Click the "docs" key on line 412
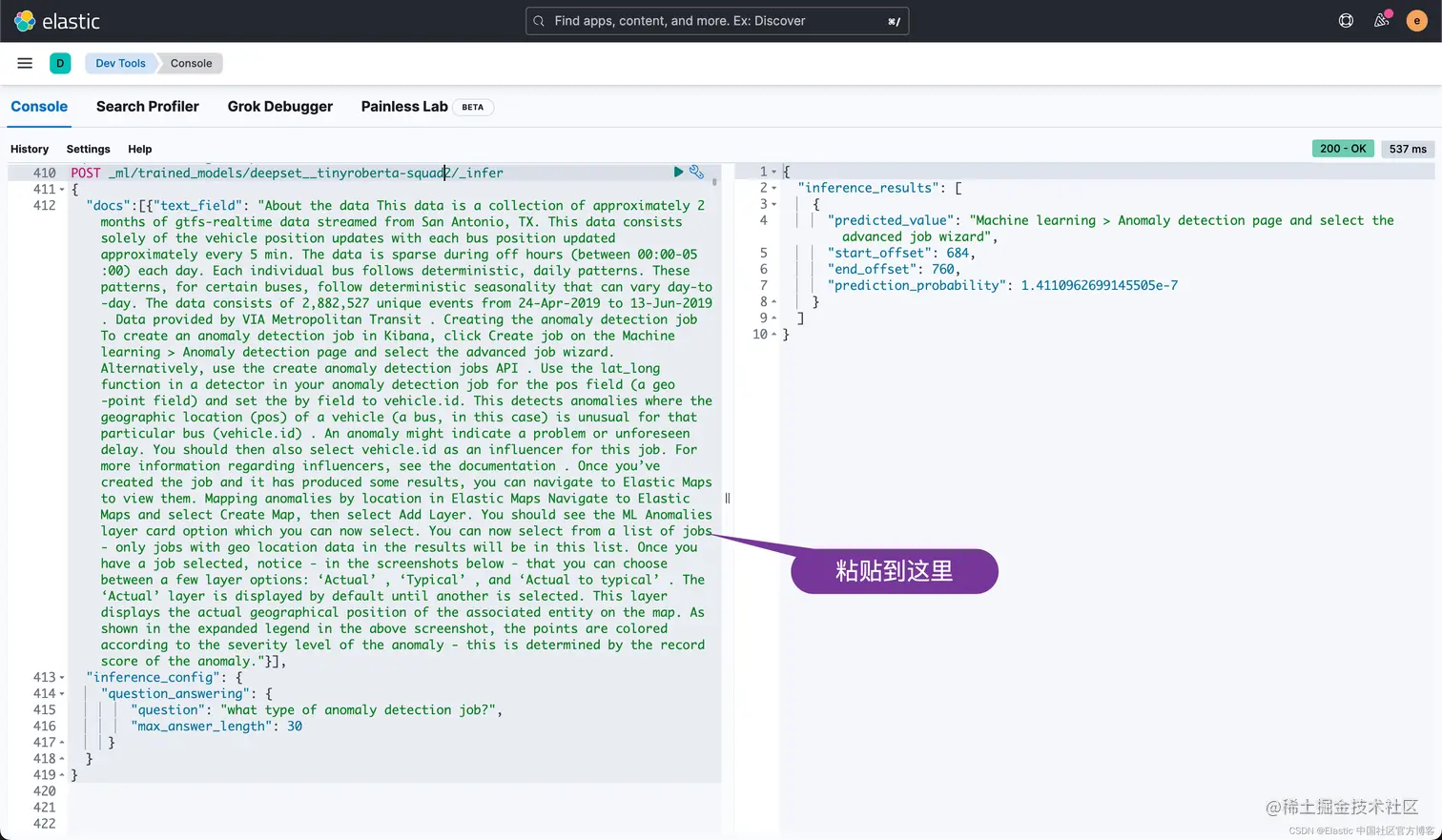This screenshot has width=1442, height=840. click(x=108, y=205)
